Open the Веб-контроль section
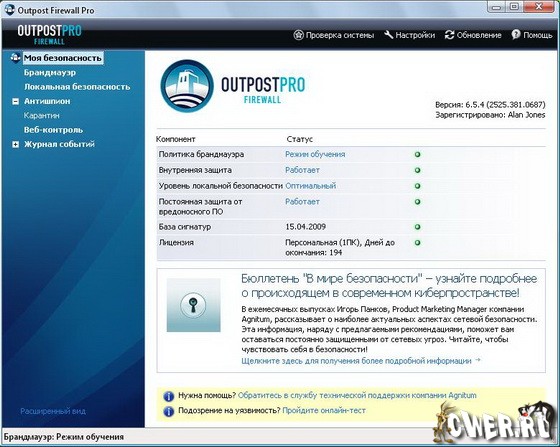 pyautogui.click(x=53, y=130)
